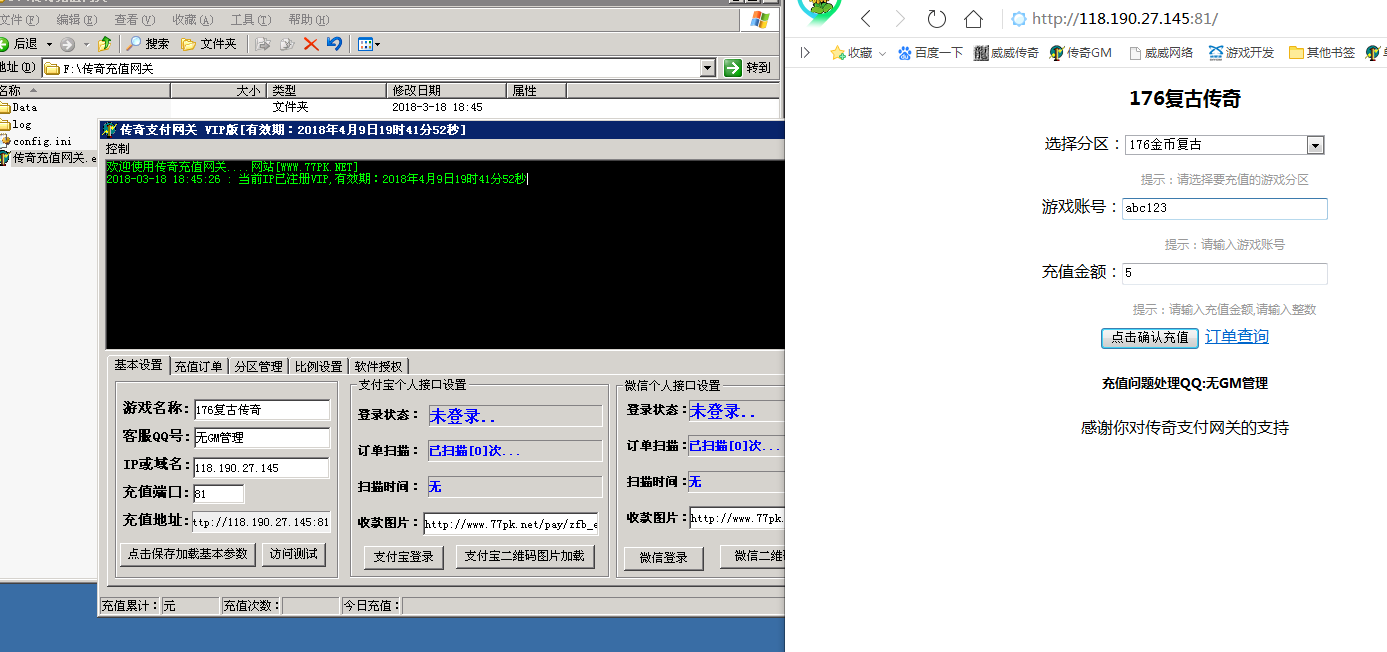Expand the 收藏 bookmarks dropdown arrow
This screenshot has height=652, width=1387.
click(882, 54)
